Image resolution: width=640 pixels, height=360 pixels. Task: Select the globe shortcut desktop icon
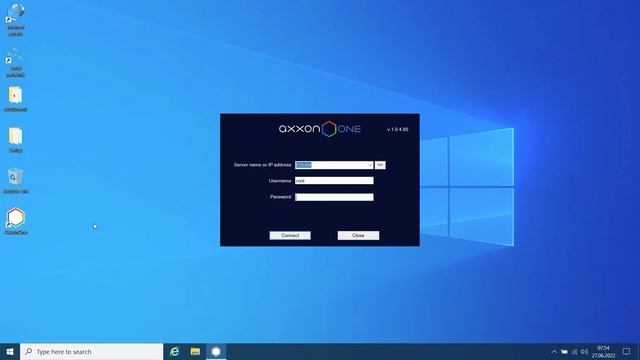[x=16, y=20]
